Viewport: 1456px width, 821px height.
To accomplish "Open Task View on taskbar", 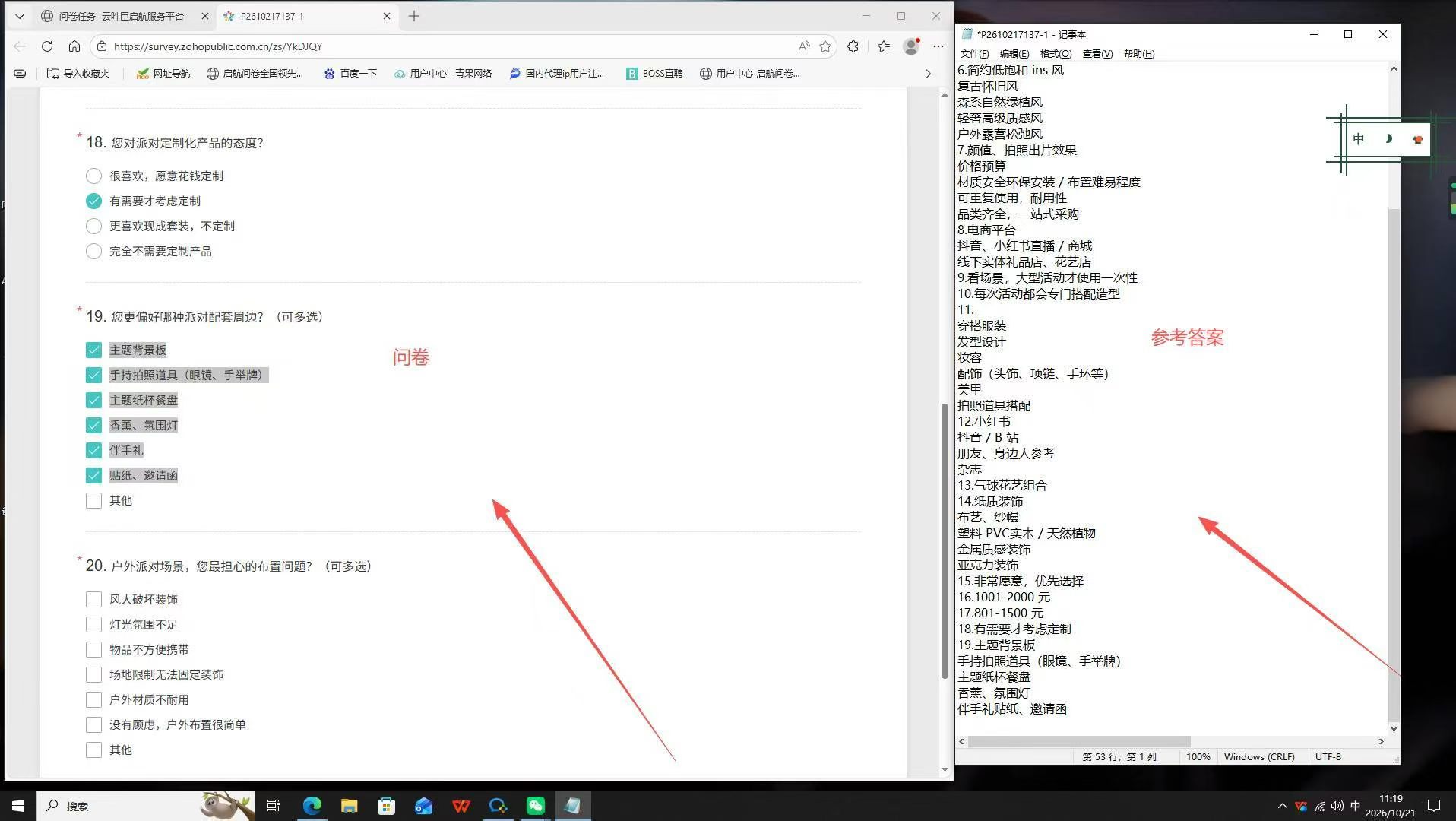I will click(274, 806).
